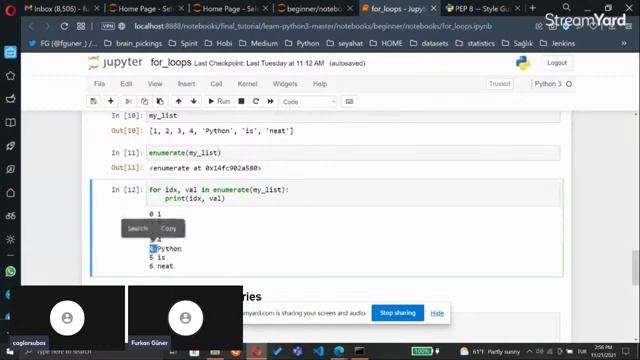Open the Kernel menu
The height and width of the screenshot is (360, 640).
pyautogui.click(x=247, y=84)
